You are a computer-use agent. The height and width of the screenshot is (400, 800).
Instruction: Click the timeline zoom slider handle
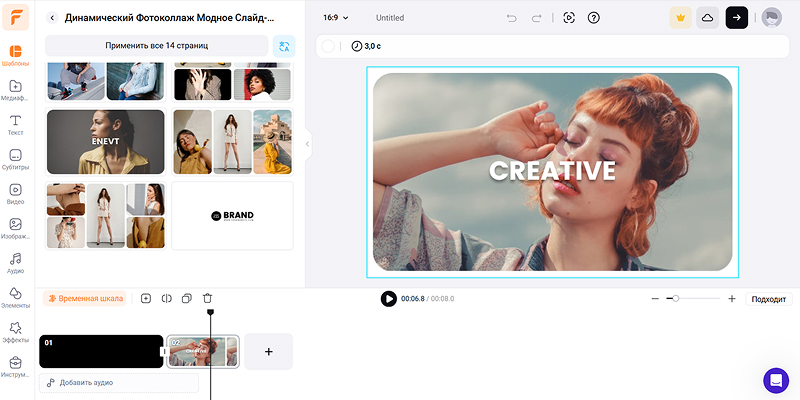tap(676, 298)
